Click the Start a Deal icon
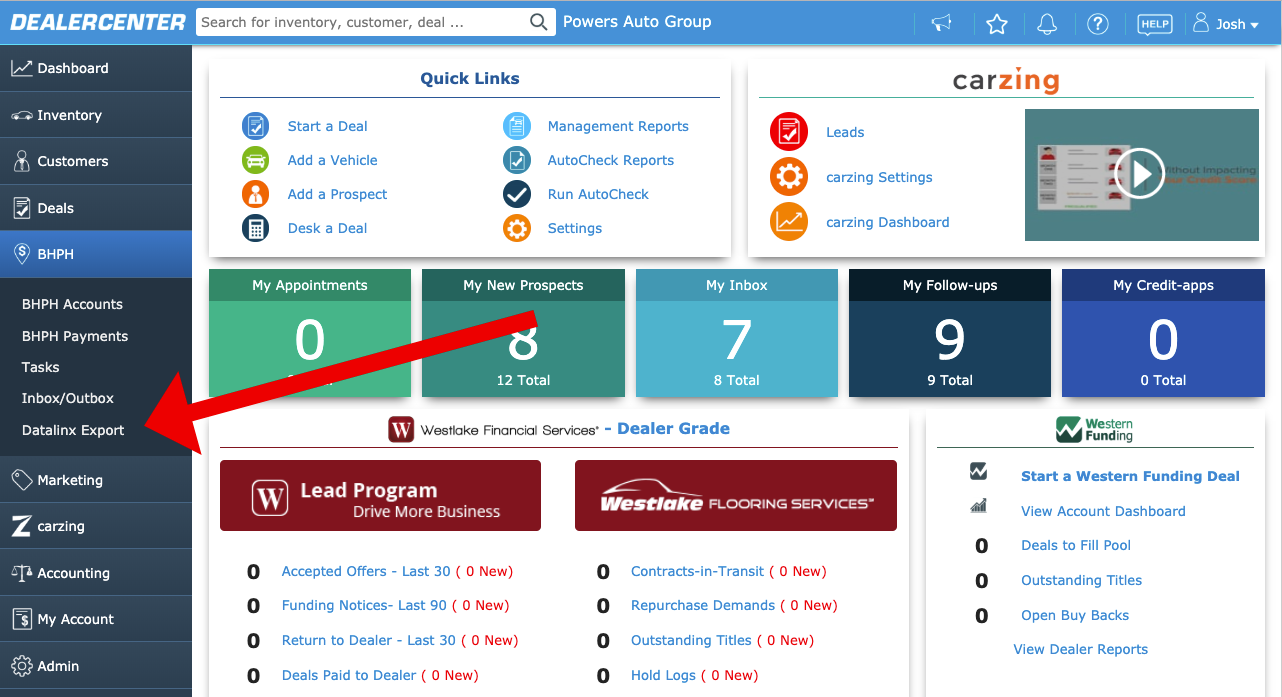Image resolution: width=1282 pixels, height=697 pixels. coord(256,126)
